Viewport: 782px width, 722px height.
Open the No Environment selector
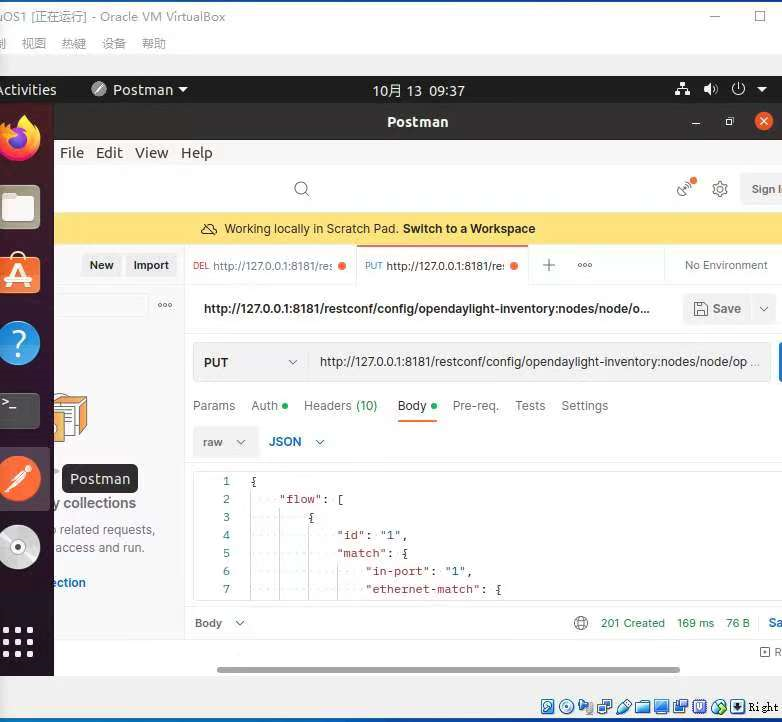tap(726, 265)
